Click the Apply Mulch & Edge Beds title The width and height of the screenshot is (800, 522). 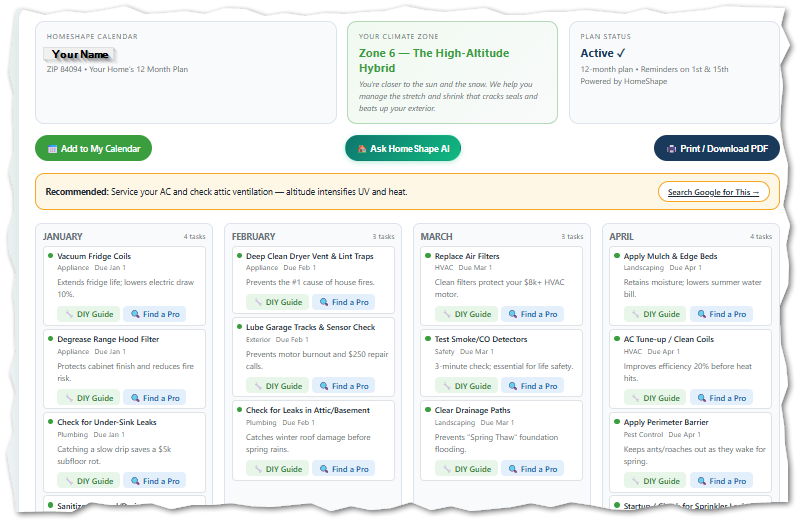[x=670, y=256]
